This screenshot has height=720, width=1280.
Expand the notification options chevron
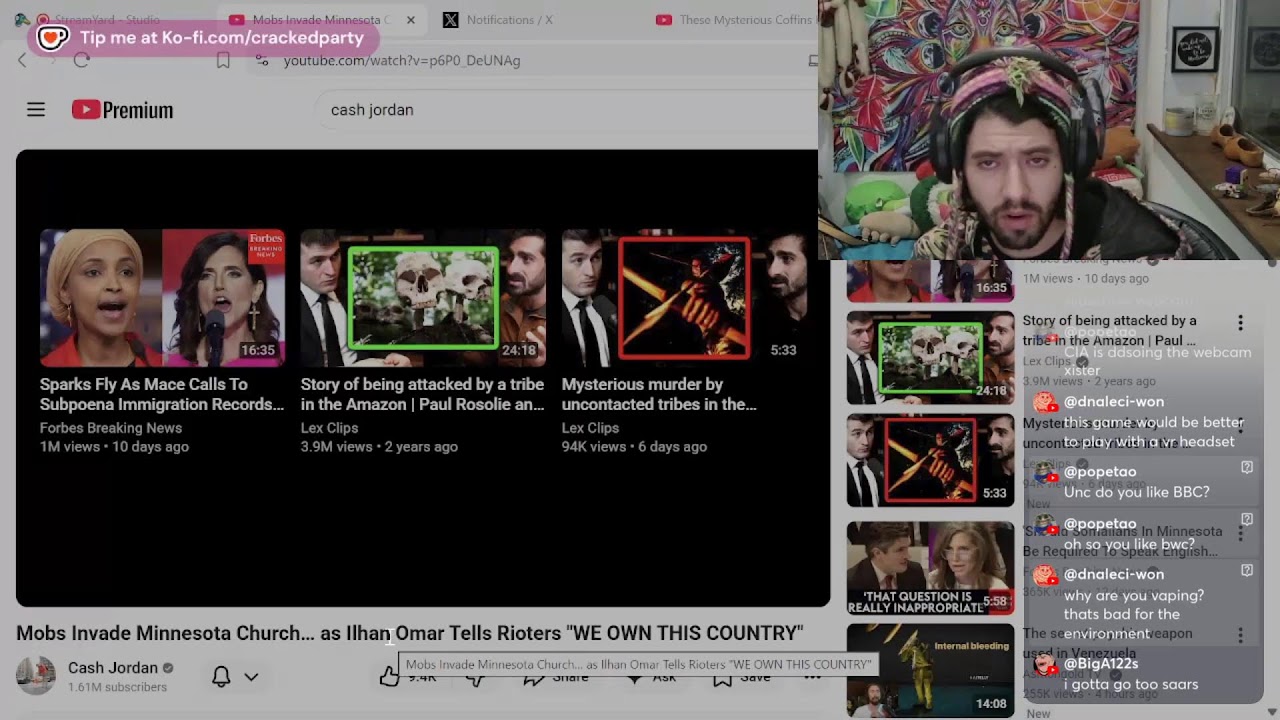(x=251, y=677)
